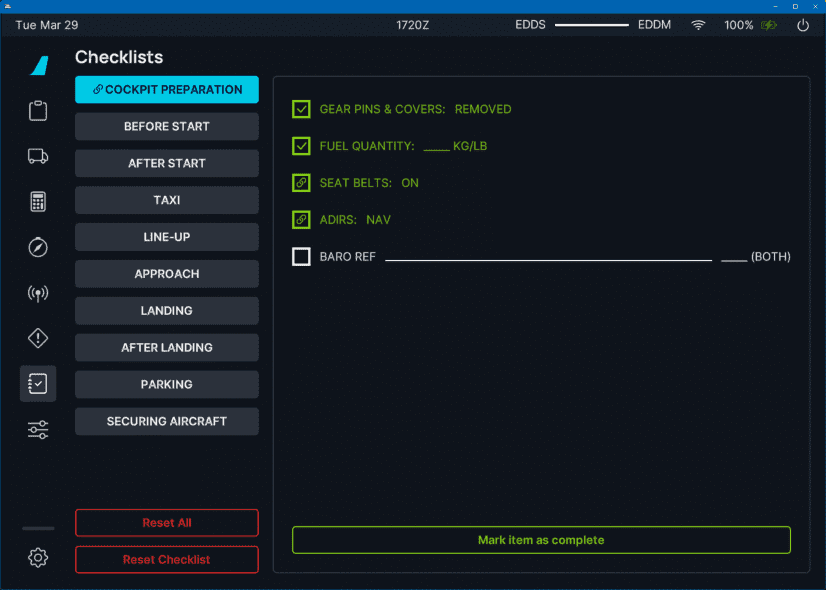Open the clipboard dispatch page icon
Image resolution: width=826 pixels, height=590 pixels.
38,110
